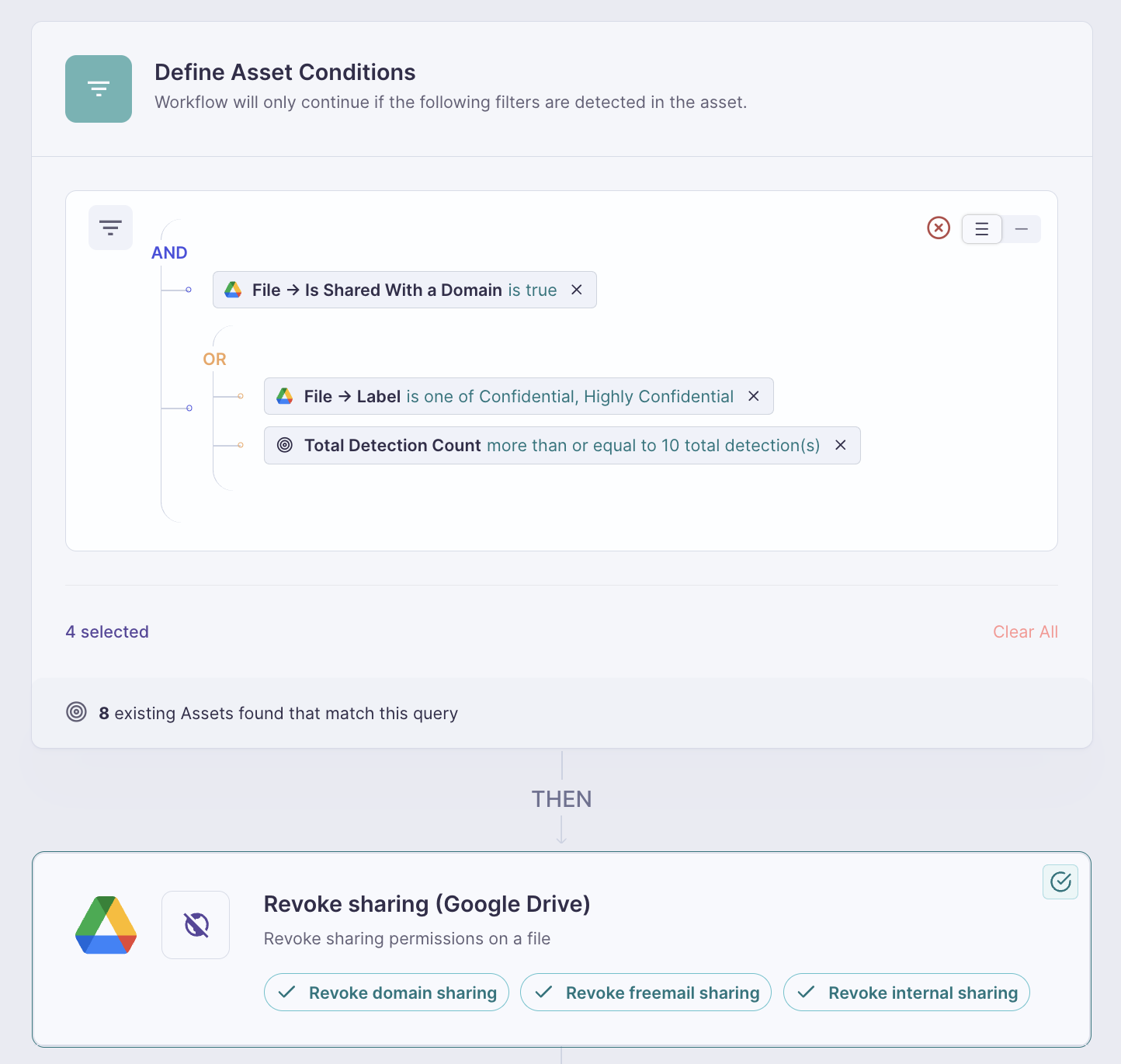Click the revoke sharing crossed-globe icon
Viewport: 1121px width, 1064px height.
(196, 925)
